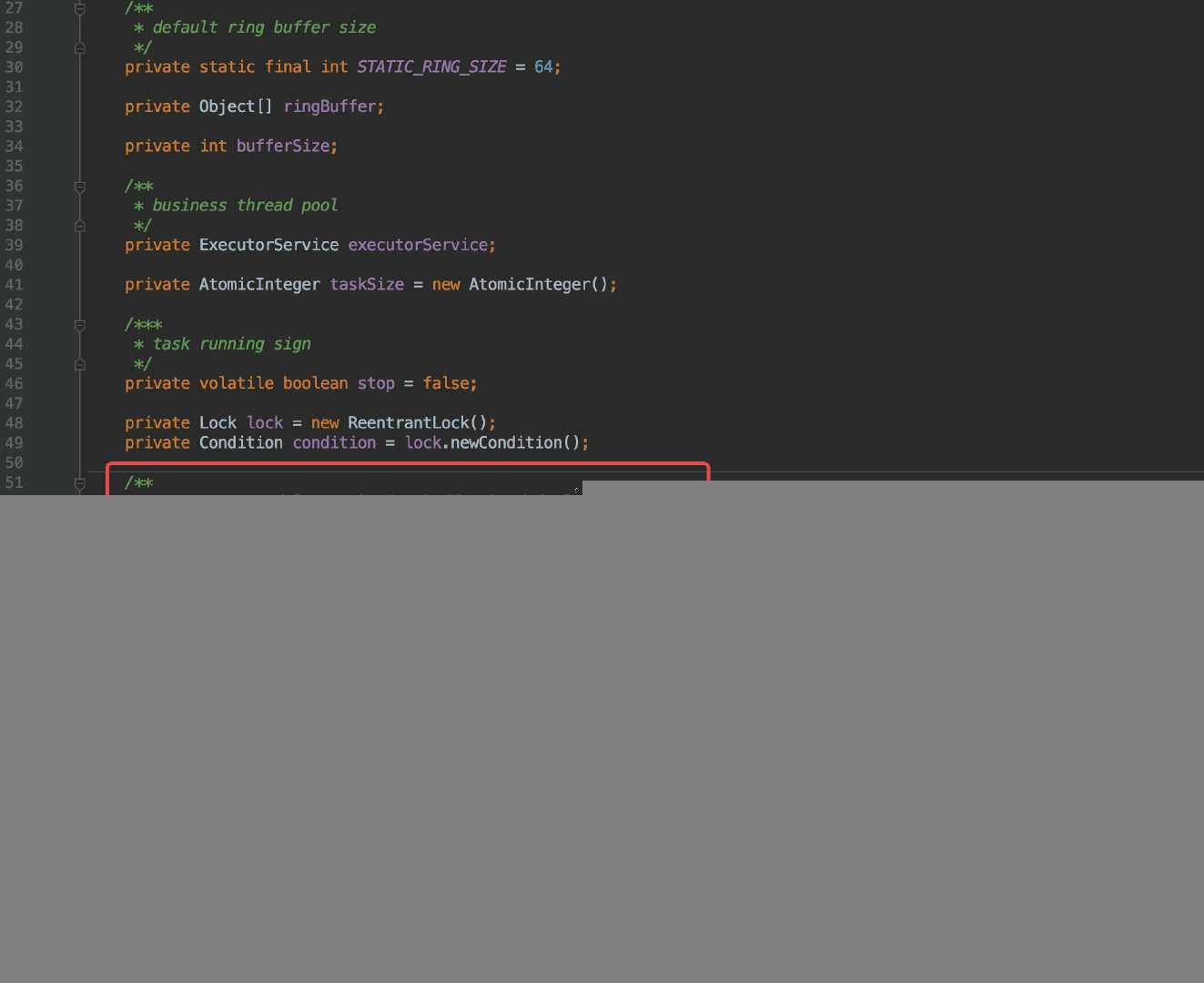Screen dimensions: 1204x983
Task: Click the stop variable name
Action: pos(376,383)
